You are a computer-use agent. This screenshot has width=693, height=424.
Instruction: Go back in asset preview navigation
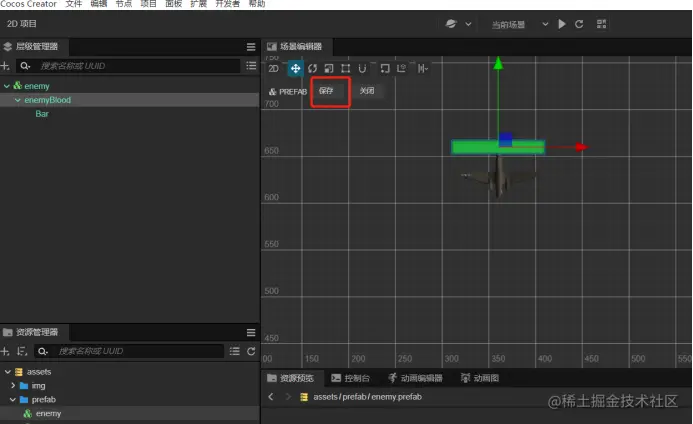(x=271, y=397)
